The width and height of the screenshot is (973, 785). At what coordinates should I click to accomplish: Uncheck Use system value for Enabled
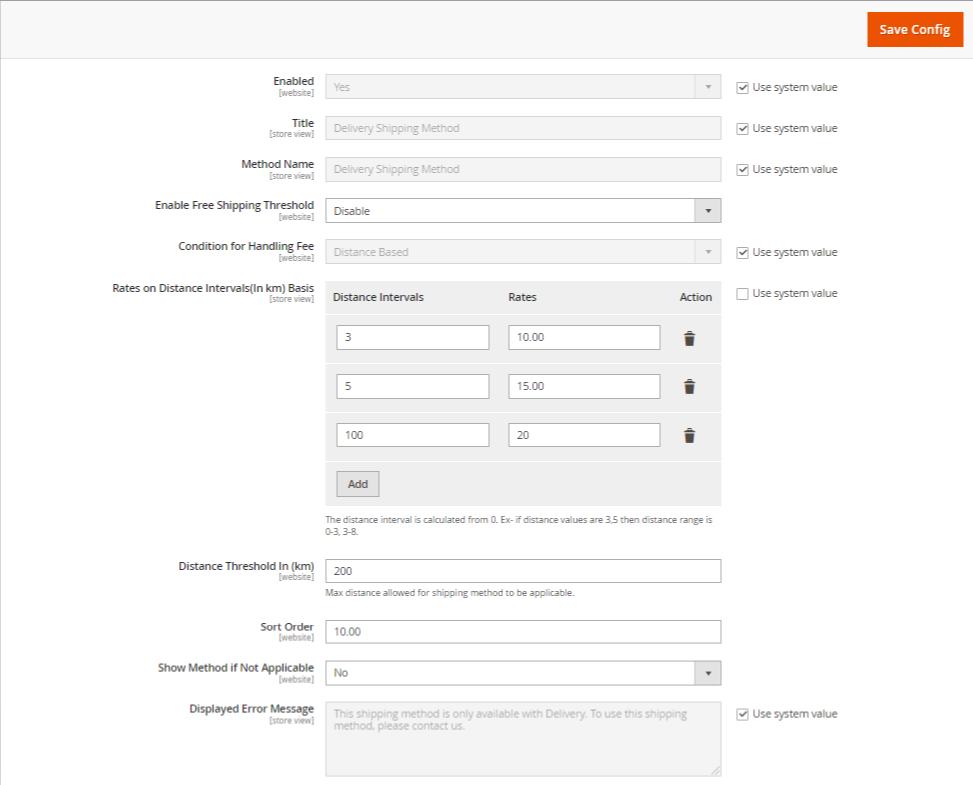point(742,87)
